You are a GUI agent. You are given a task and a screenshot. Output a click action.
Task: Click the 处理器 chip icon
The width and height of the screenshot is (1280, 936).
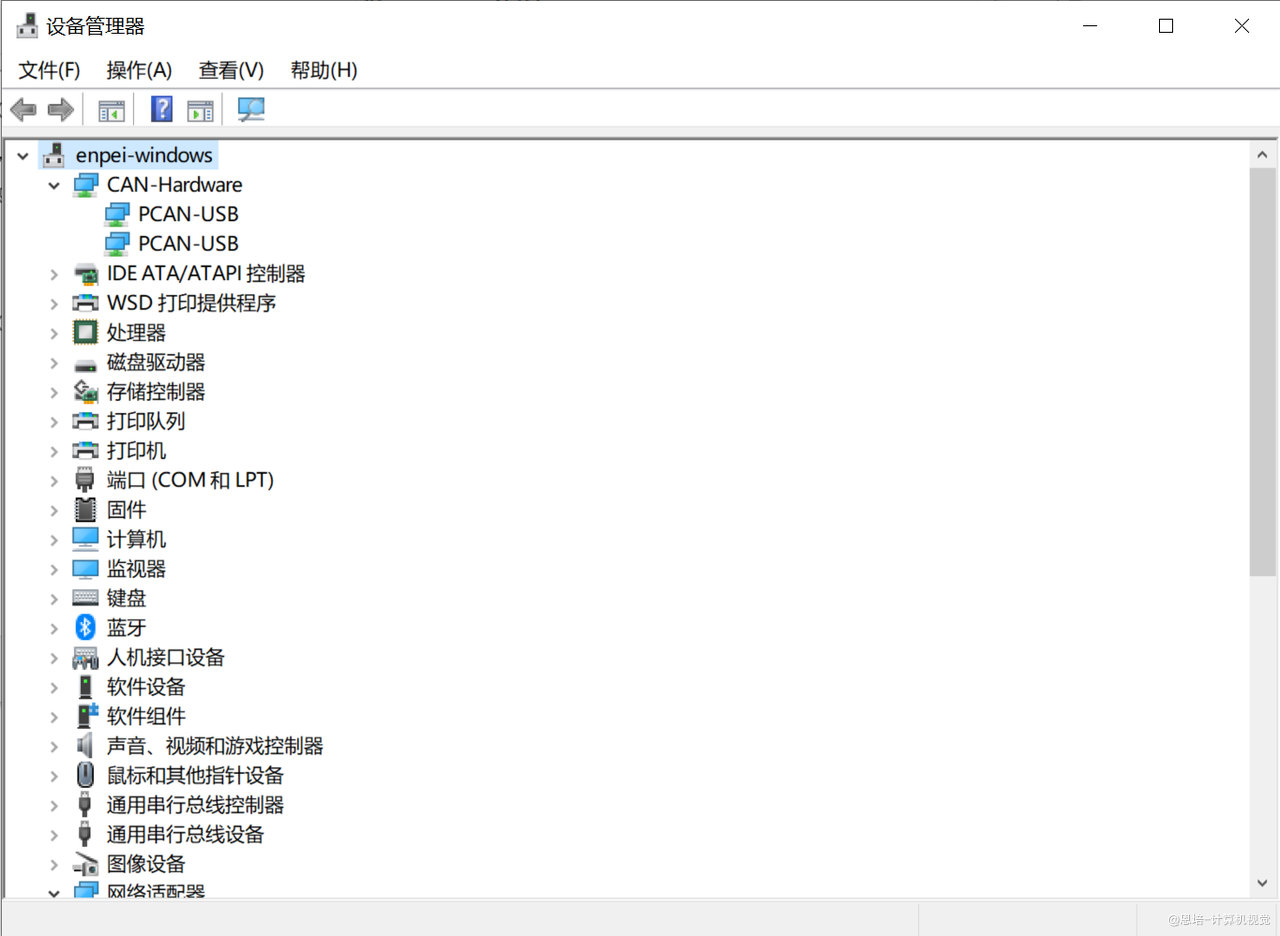click(86, 333)
